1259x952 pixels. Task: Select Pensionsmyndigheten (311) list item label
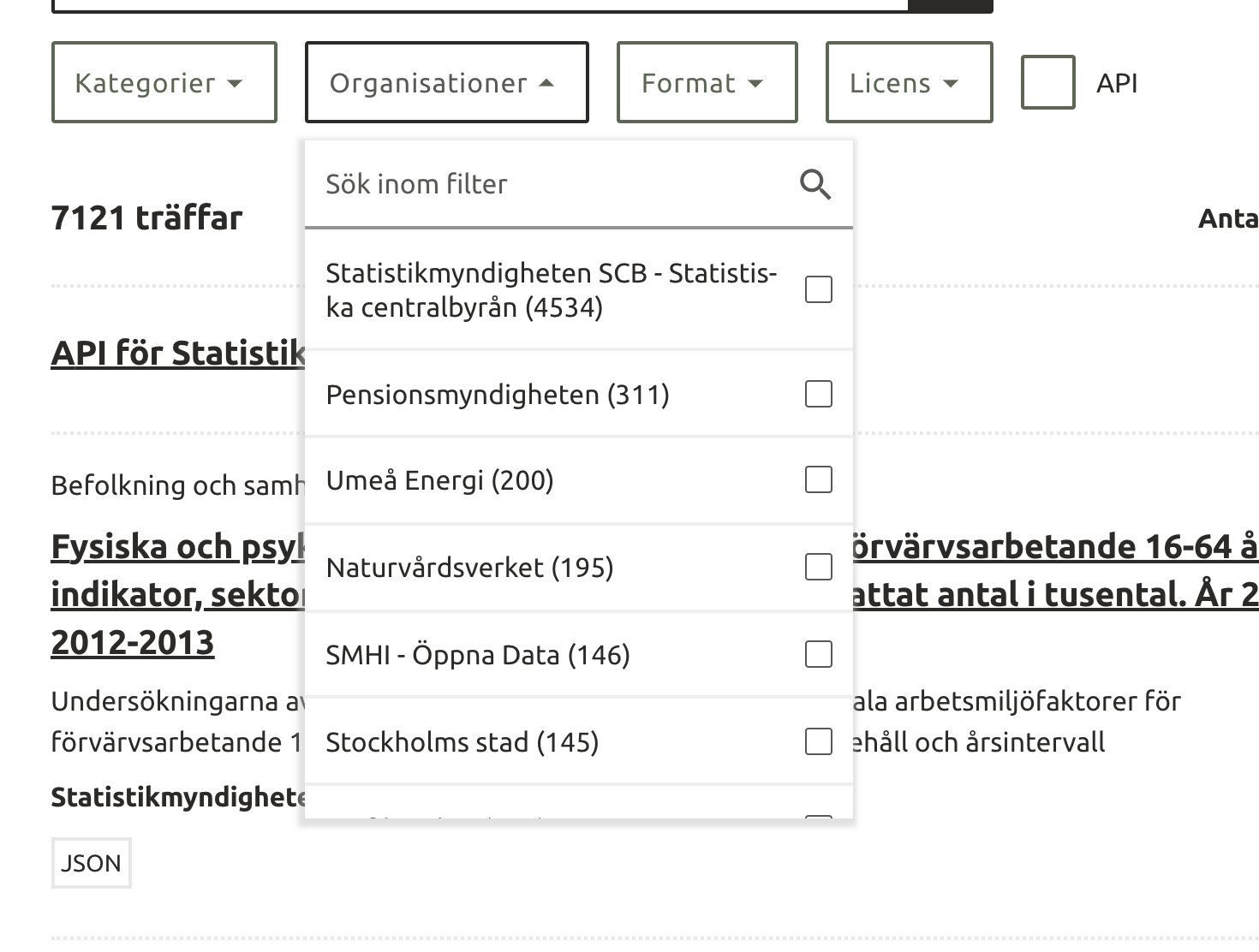point(498,395)
